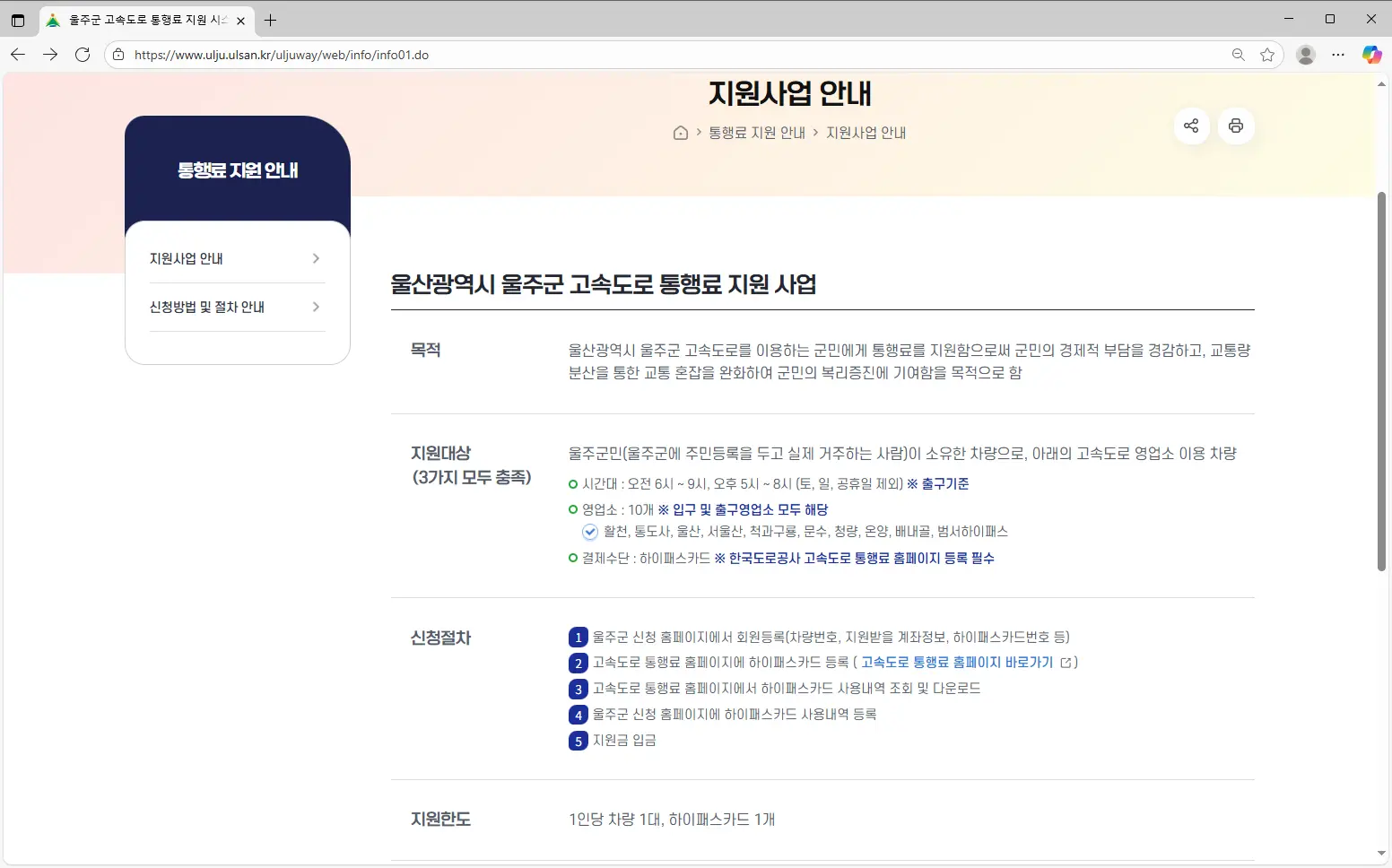The height and width of the screenshot is (868, 1392).
Task: Open the print icon for this page
Action: 1236,126
